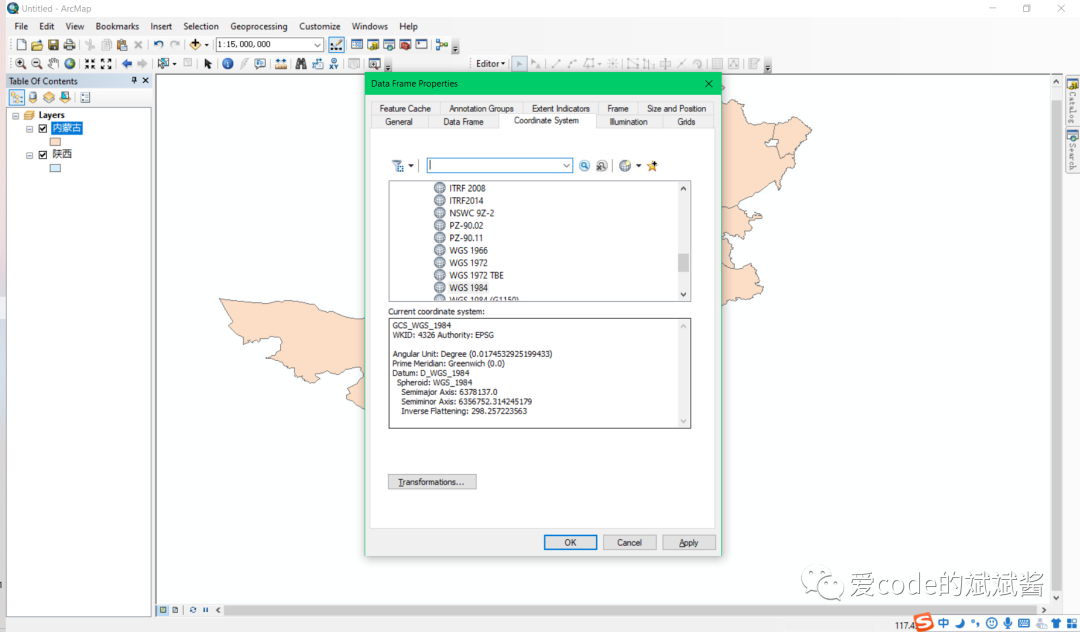1080x632 pixels.
Task: Switch TOC to List By Visibility
Action: click(x=49, y=98)
